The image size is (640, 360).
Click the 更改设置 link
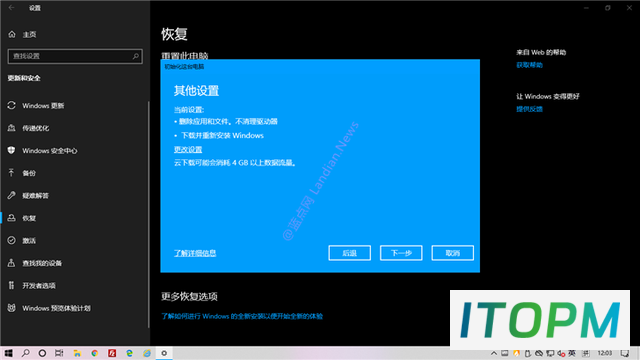[188, 149]
